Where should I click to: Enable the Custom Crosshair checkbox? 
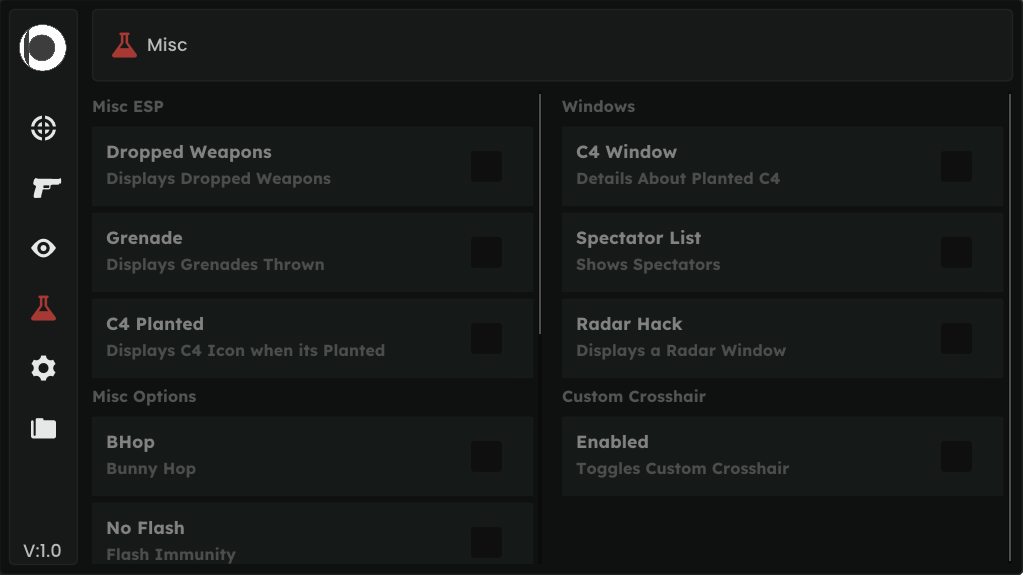[956, 457]
